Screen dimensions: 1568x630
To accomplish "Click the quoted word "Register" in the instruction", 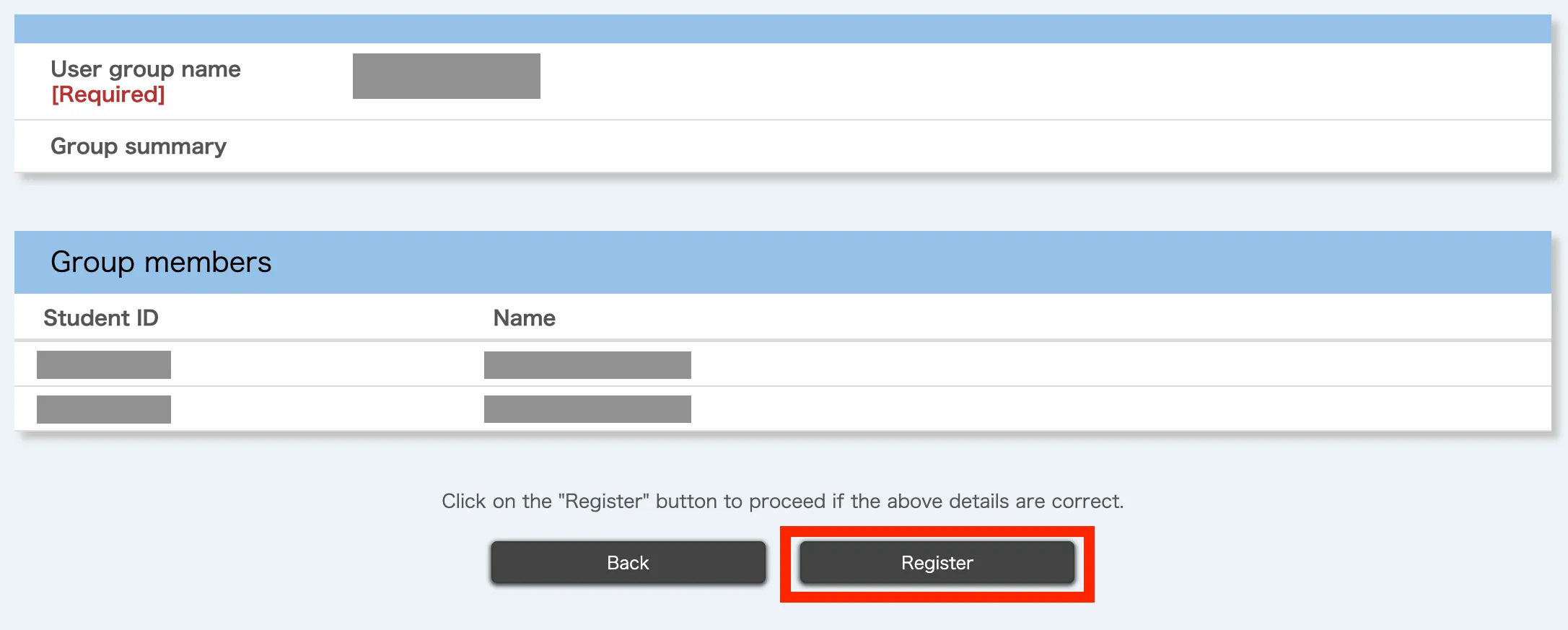I will pos(604,502).
